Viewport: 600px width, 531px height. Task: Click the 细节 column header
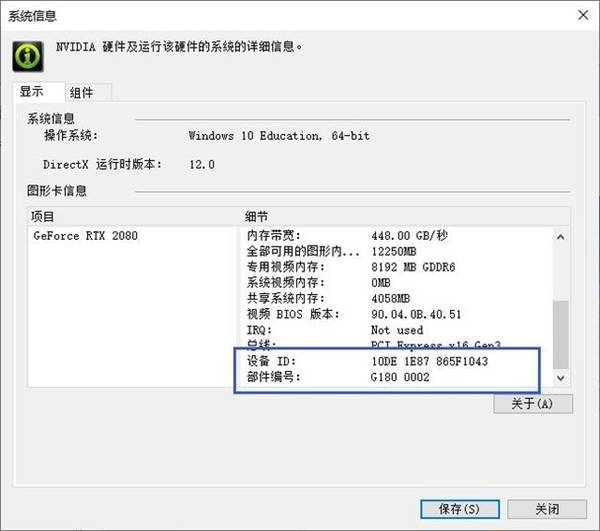pos(405,217)
